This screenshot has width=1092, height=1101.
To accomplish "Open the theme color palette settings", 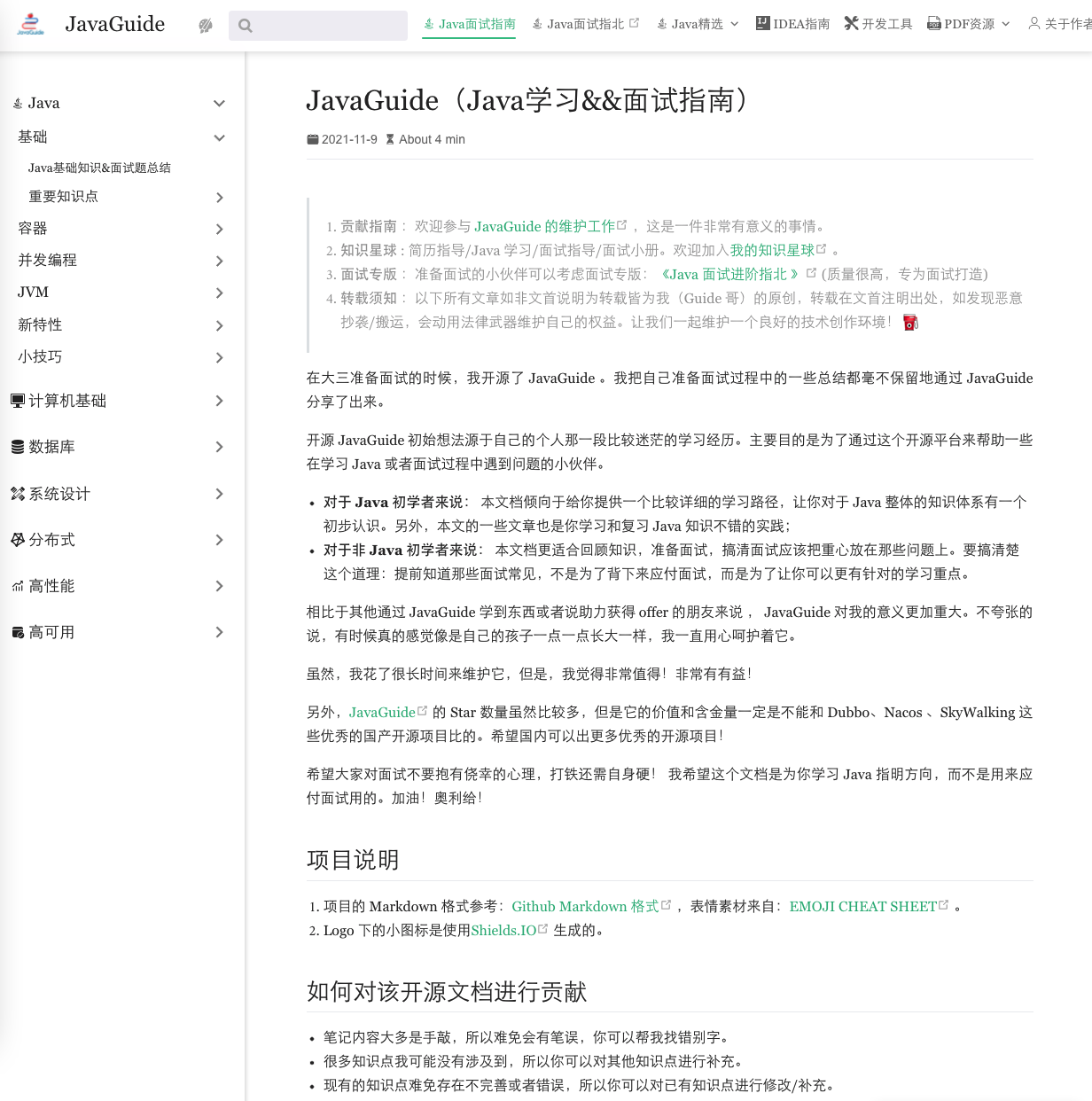I will point(205,25).
